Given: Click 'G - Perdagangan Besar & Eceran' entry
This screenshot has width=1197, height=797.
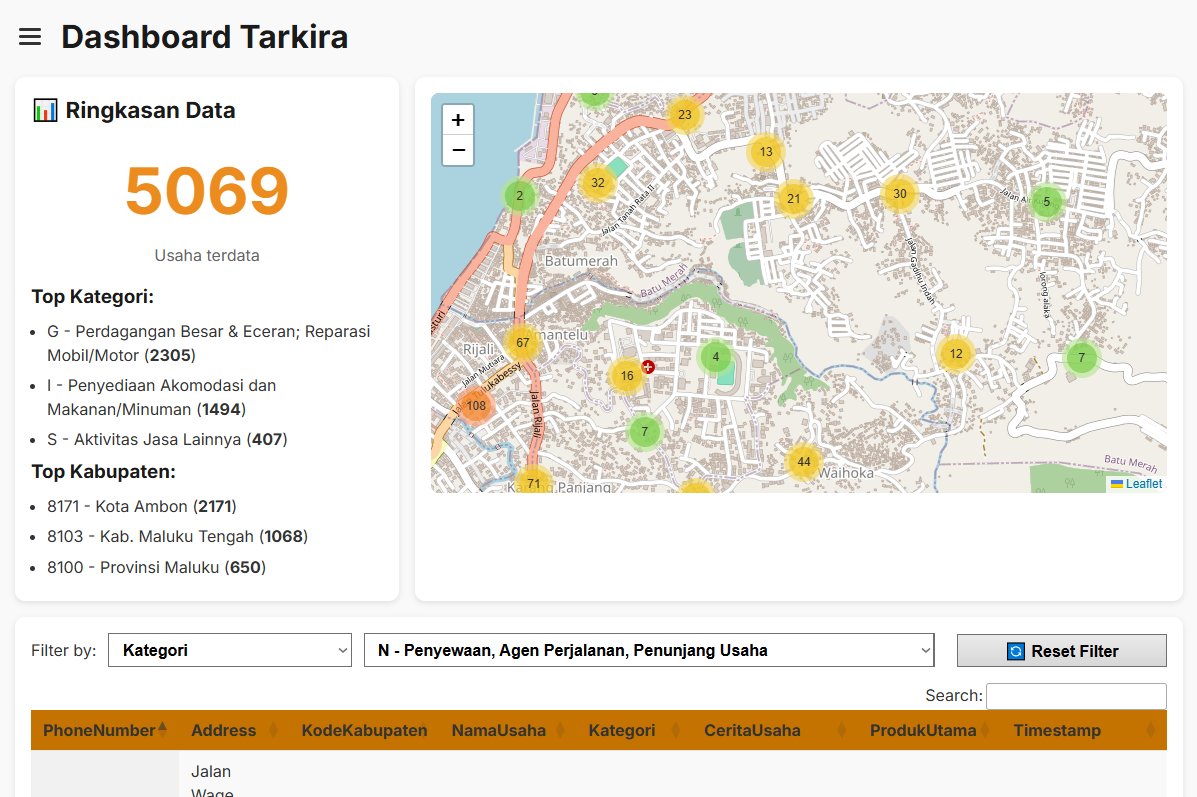Looking at the screenshot, I should [208, 344].
